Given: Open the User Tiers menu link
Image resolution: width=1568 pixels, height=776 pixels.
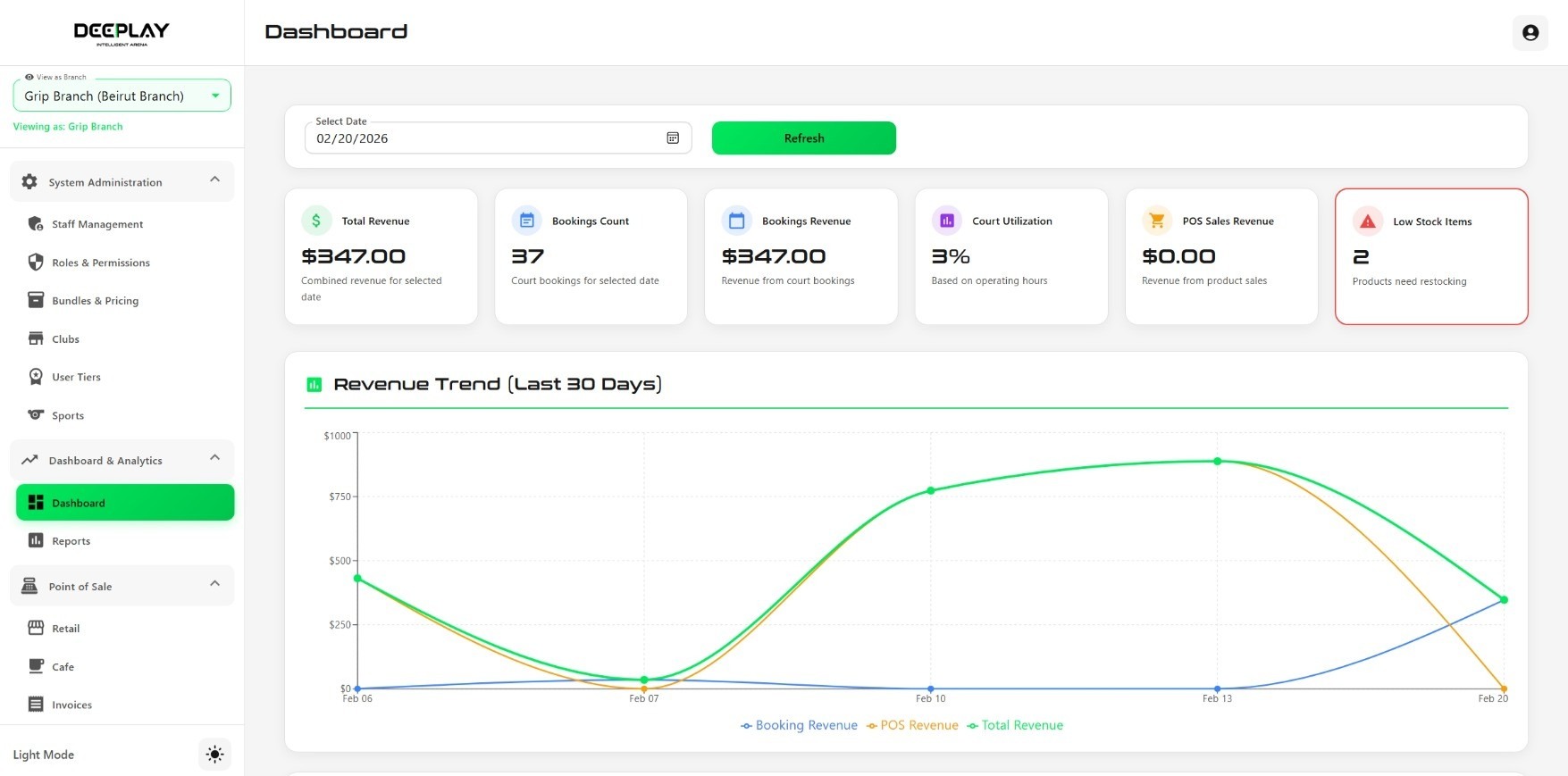Looking at the screenshot, I should pos(125,377).
